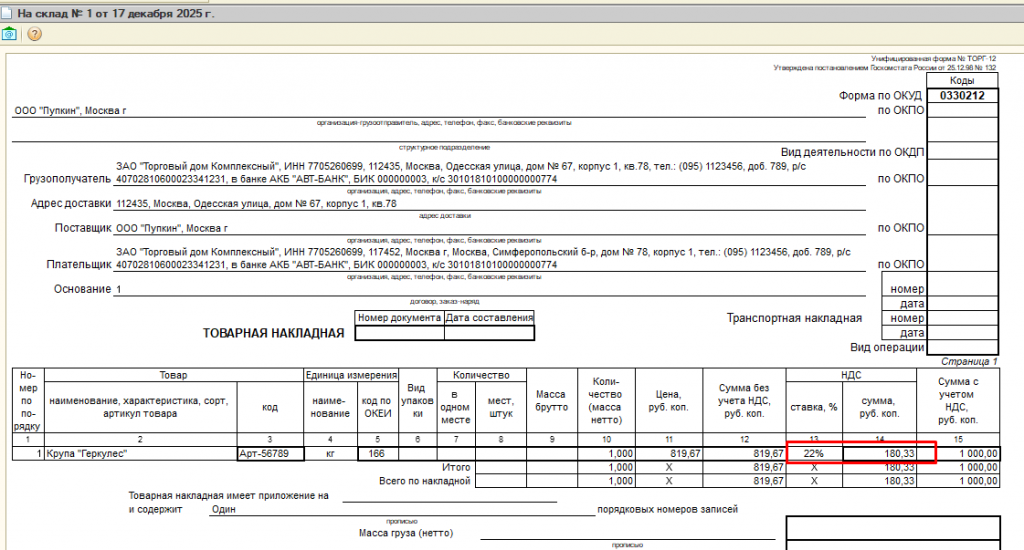Select "Вид деятельности по ОКДП" label
The height and width of the screenshot is (550, 1024).
point(852,152)
